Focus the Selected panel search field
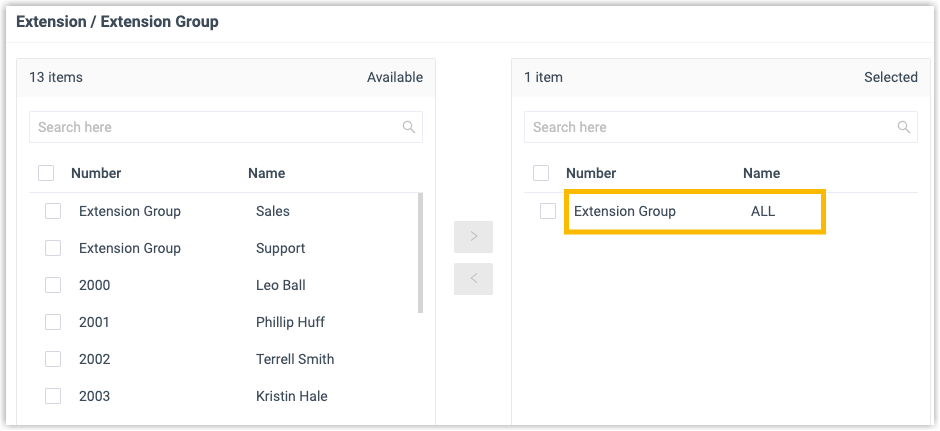This screenshot has height=431, width=940. click(x=710, y=127)
